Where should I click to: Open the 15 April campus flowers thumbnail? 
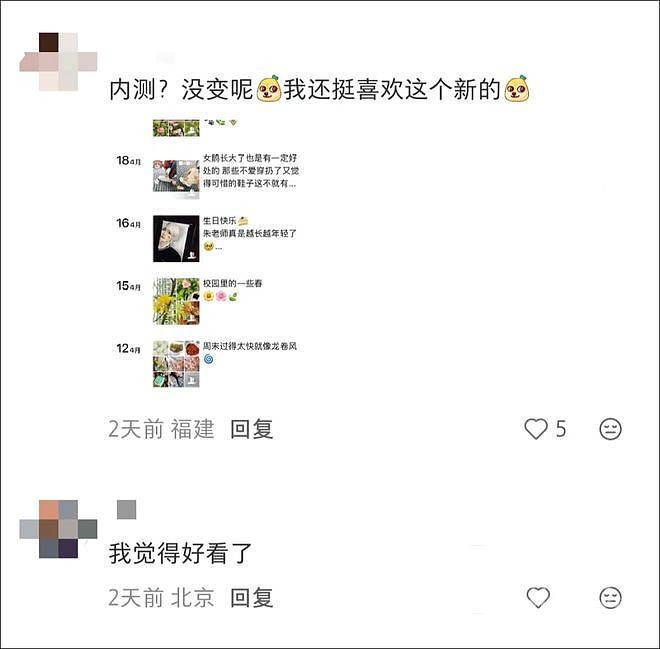[x=176, y=301]
